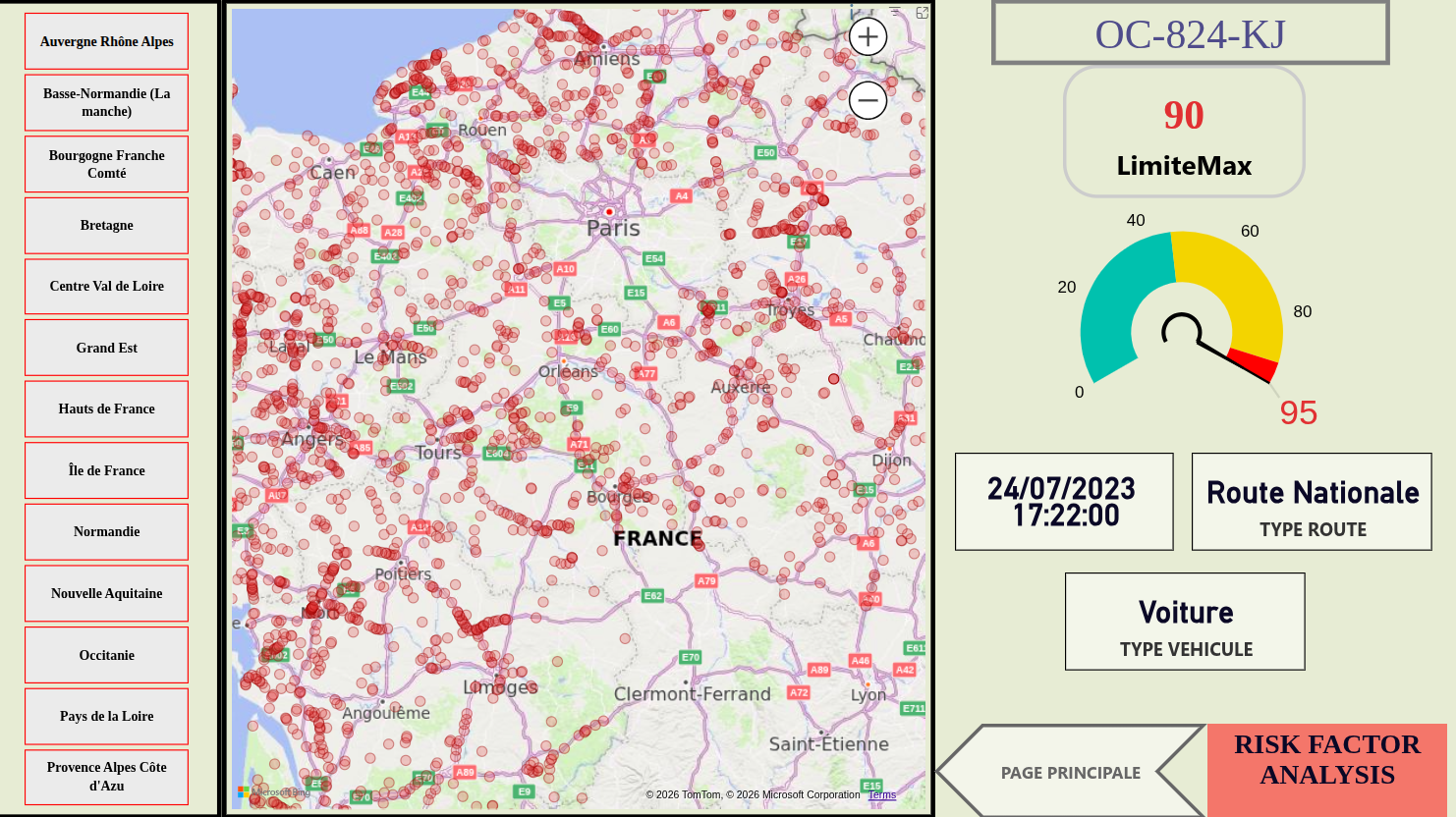Click the Voiture type vehicule card
Image resolution: width=1456 pixels, height=817 pixels.
point(1185,622)
